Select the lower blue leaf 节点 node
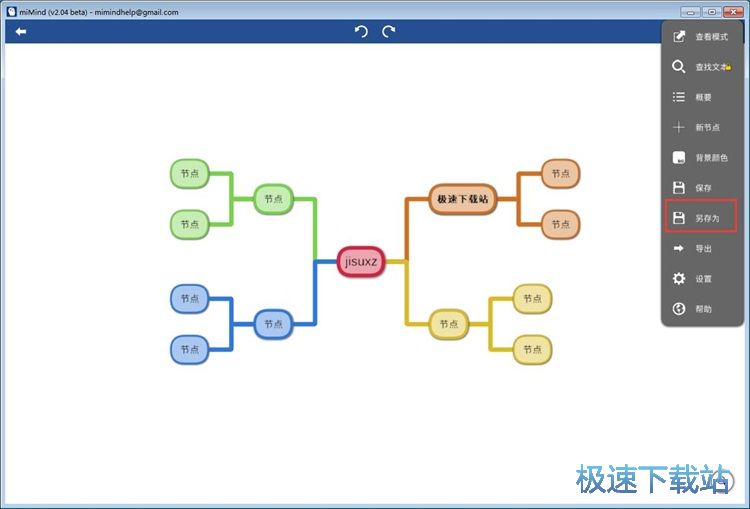Viewport: 750px width, 509px height. (190, 350)
